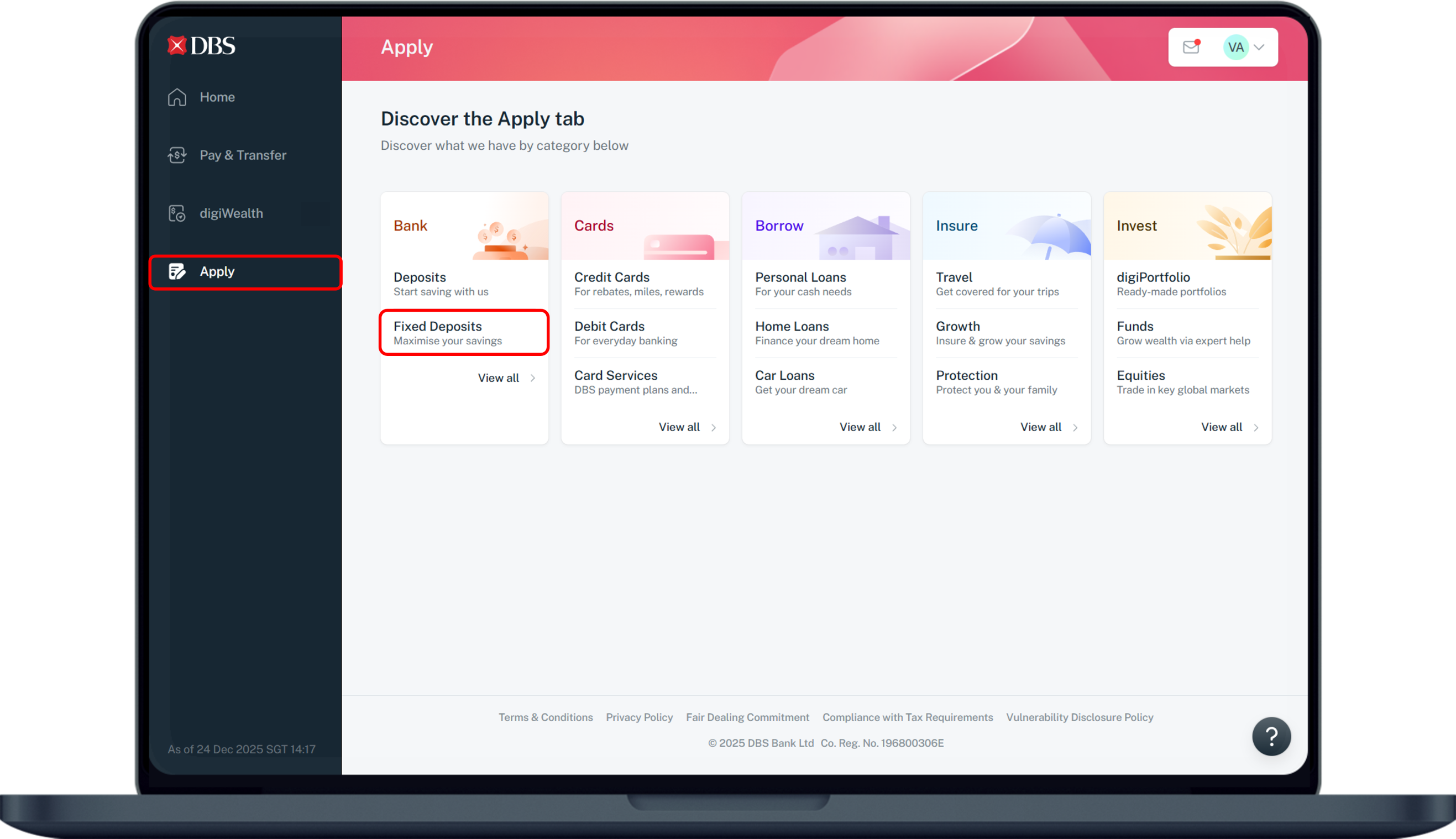
Task: Open Compliance with Tax Requirements link
Action: pos(908,717)
